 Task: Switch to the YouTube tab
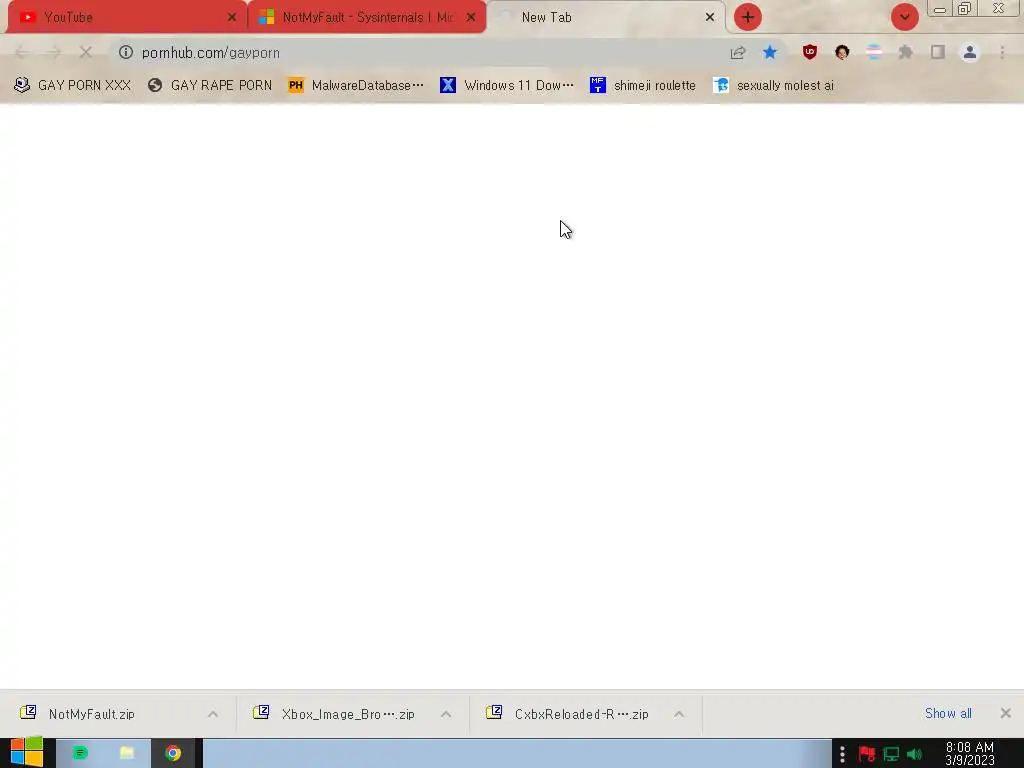click(x=127, y=17)
